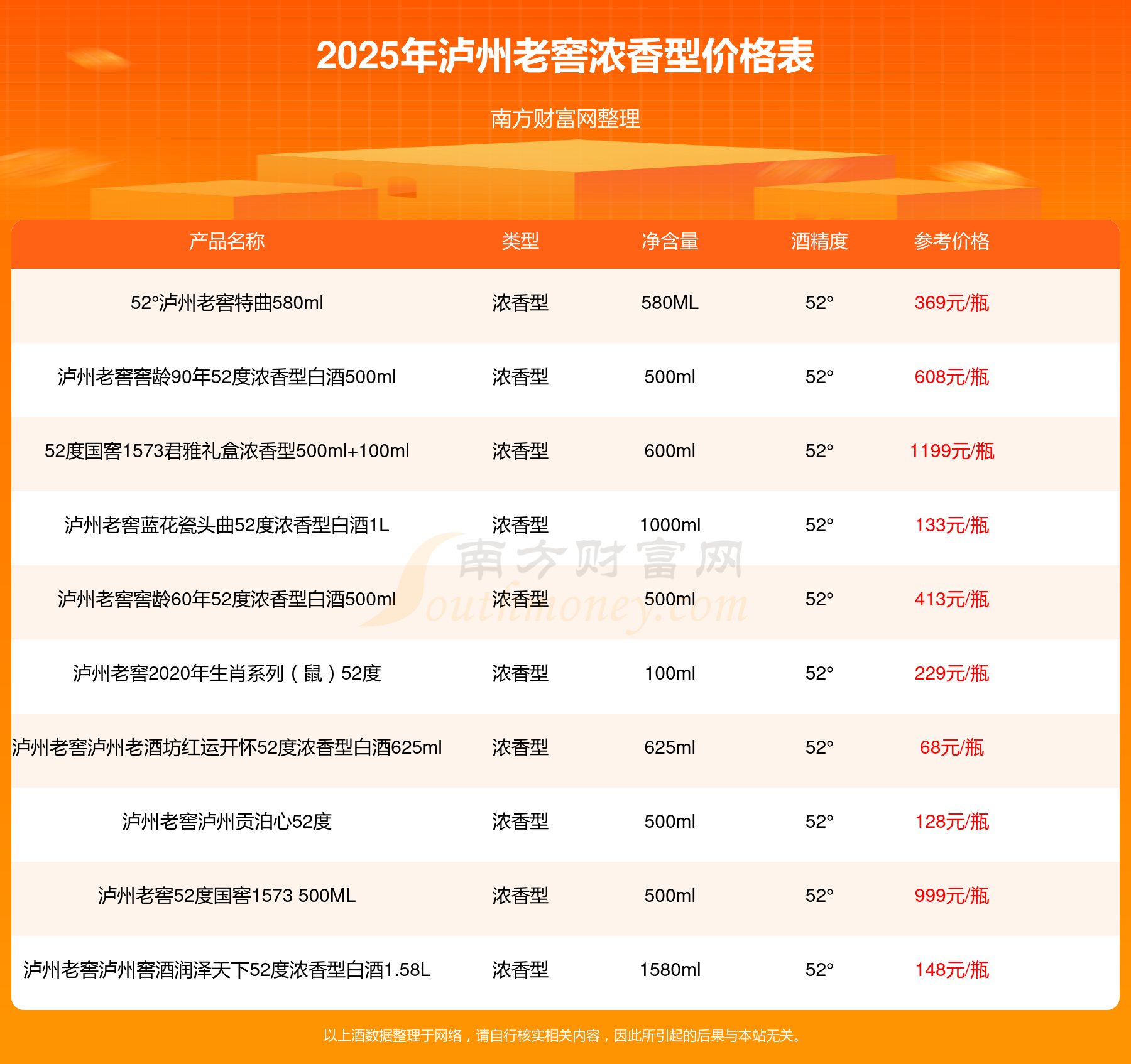Click the price 369元/瓶
The image size is (1131, 1064).
pyautogui.click(x=952, y=303)
